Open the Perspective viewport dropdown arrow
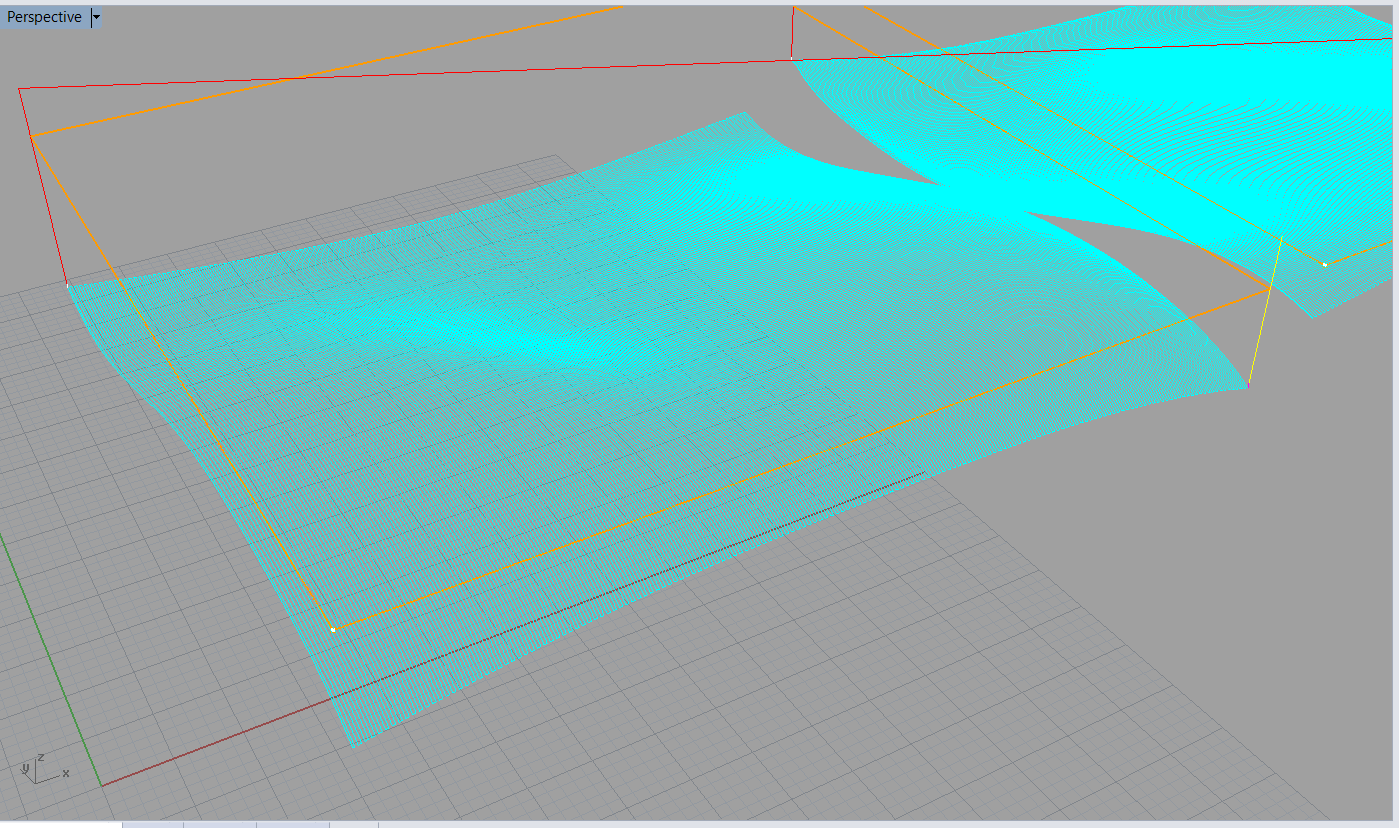The image size is (1399, 828). [x=96, y=17]
